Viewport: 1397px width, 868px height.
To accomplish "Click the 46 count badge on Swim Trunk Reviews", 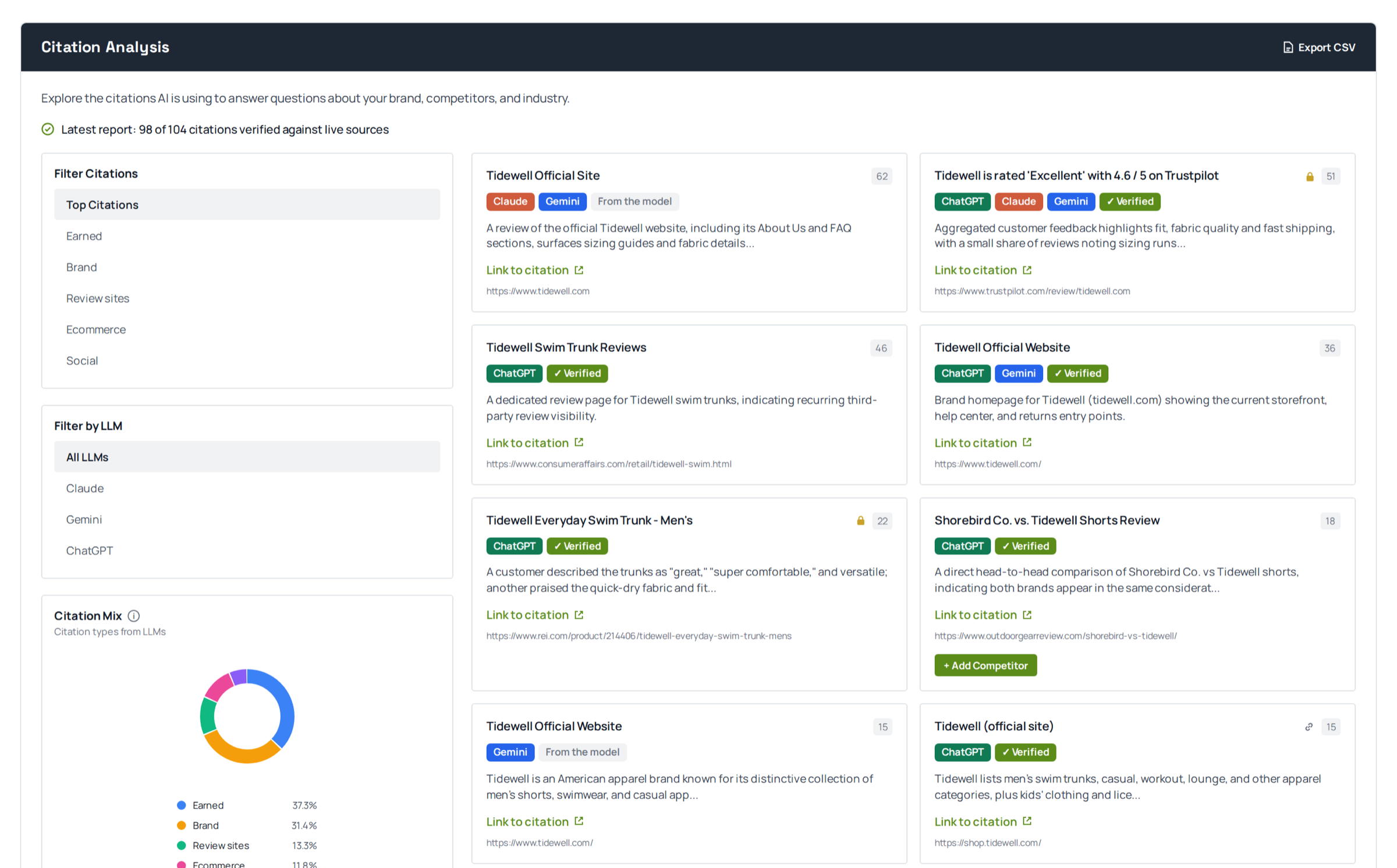I will tap(881, 348).
